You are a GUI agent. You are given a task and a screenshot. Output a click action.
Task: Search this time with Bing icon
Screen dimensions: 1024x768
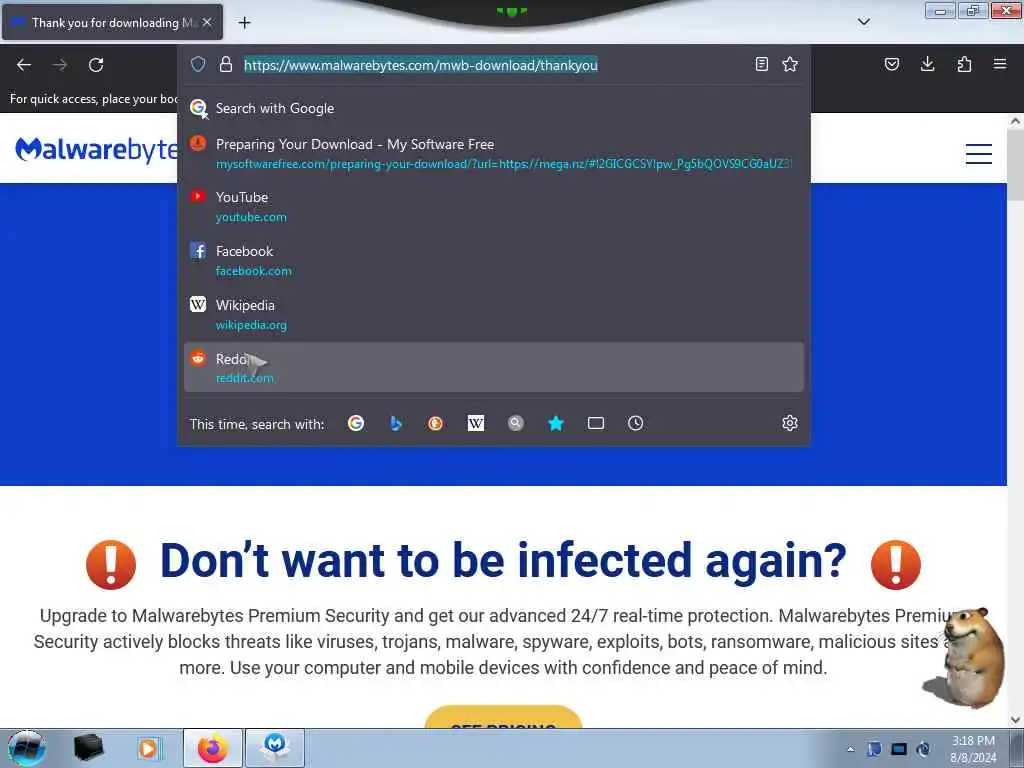pyautogui.click(x=396, y=423)
